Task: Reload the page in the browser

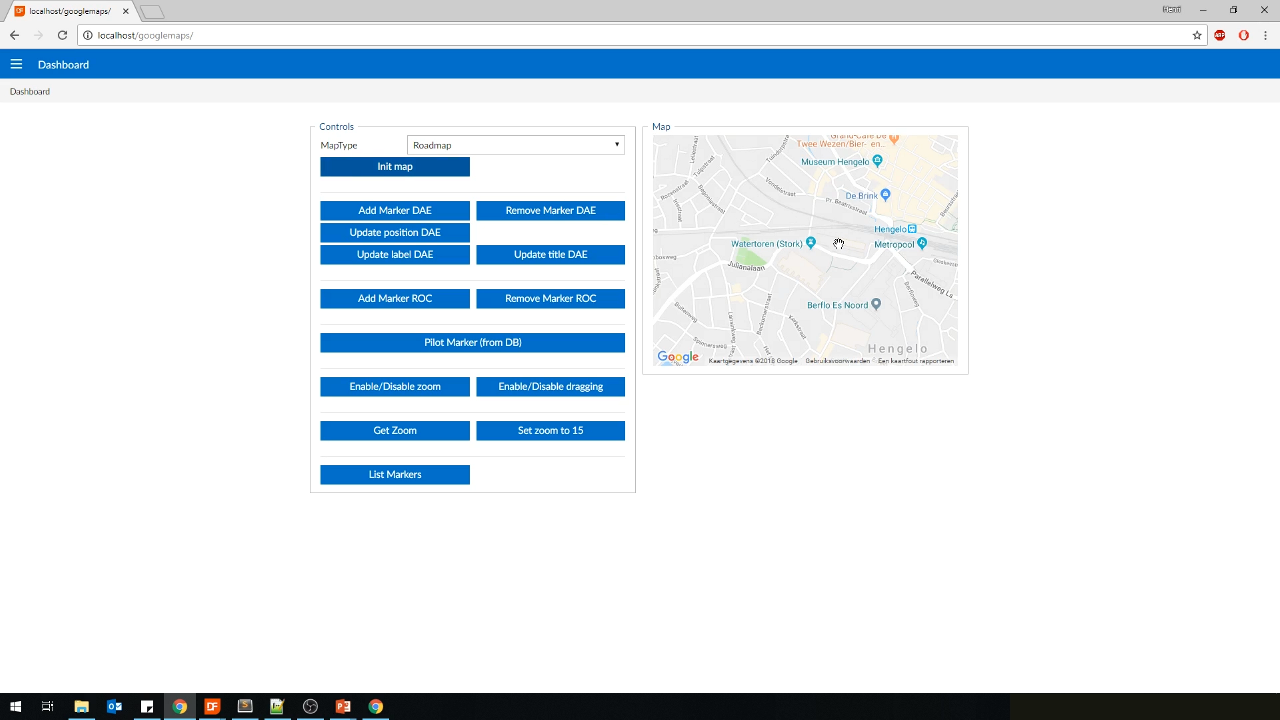Action: [62, 35]
